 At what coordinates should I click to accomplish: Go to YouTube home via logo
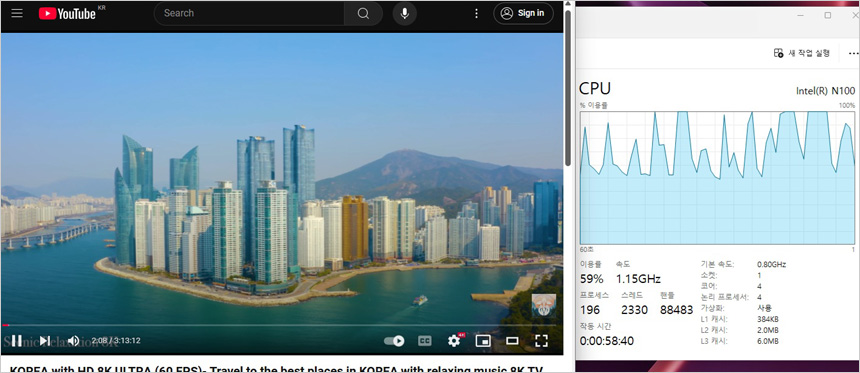click(x=67, y=14)
